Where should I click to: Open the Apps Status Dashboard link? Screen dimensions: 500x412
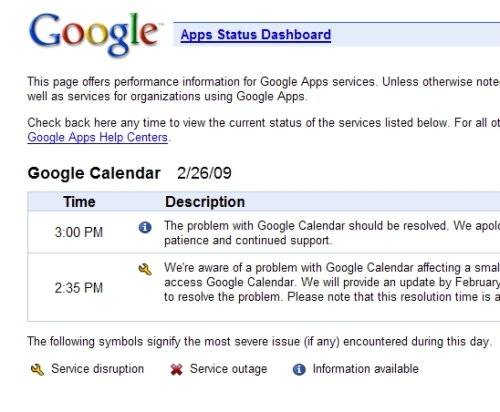pos(256,35)
